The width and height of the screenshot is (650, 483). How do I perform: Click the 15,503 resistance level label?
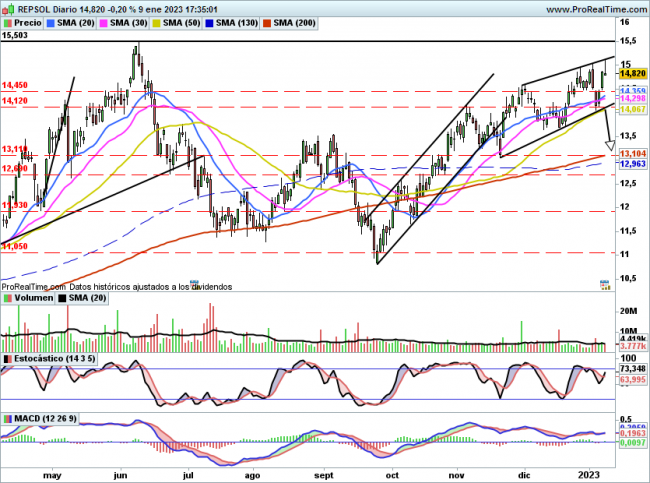pos(14,35)
